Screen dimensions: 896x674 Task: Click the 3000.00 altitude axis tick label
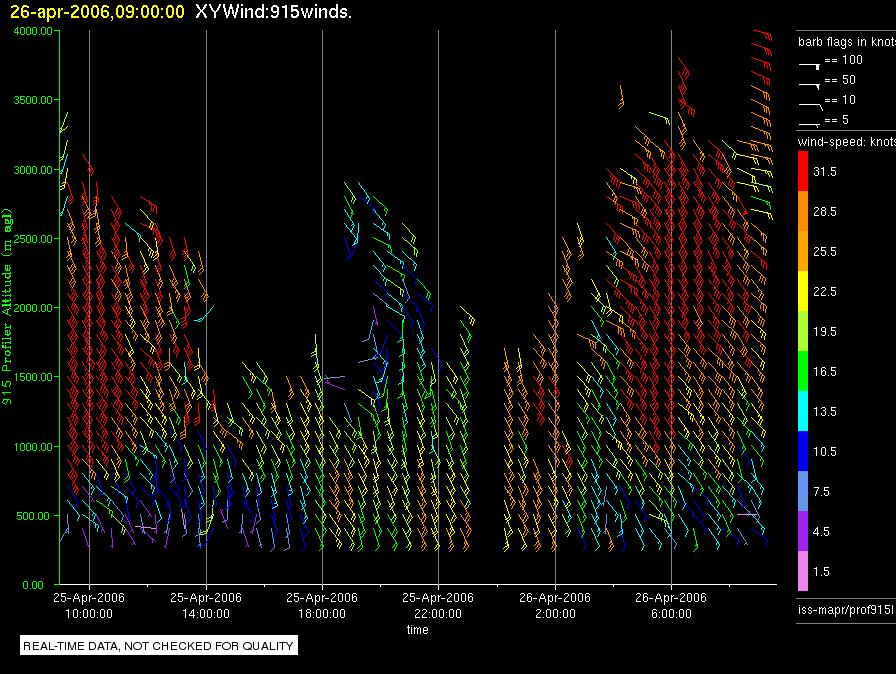[34, 170]
